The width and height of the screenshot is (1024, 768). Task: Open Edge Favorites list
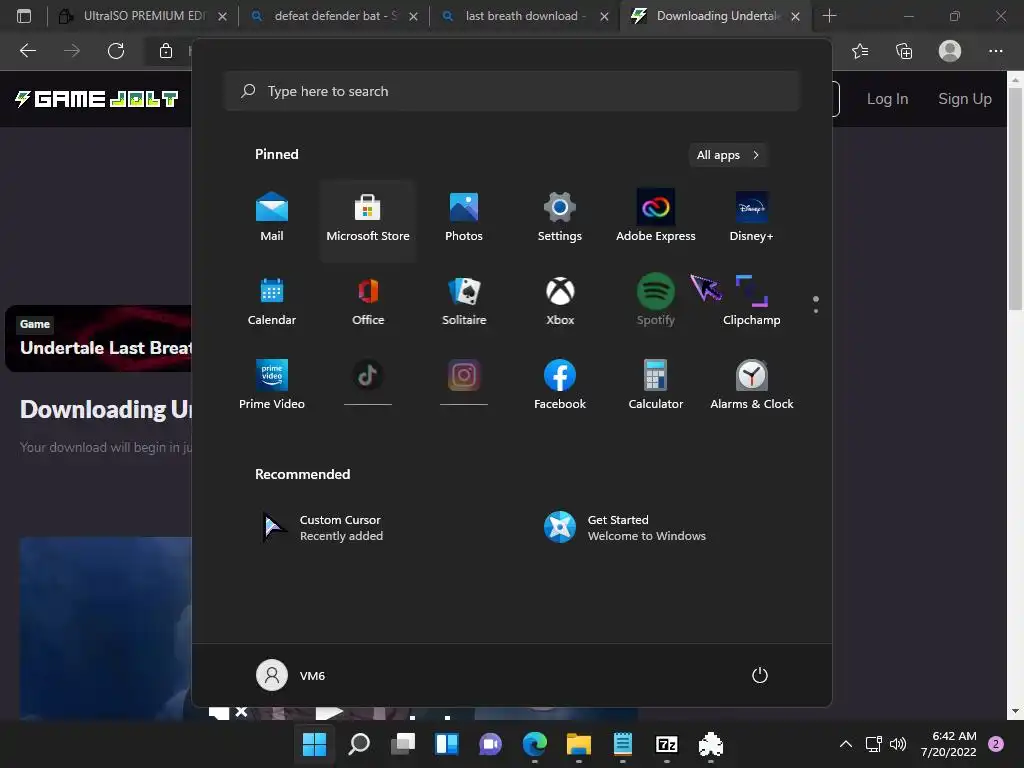coord(860,51)
